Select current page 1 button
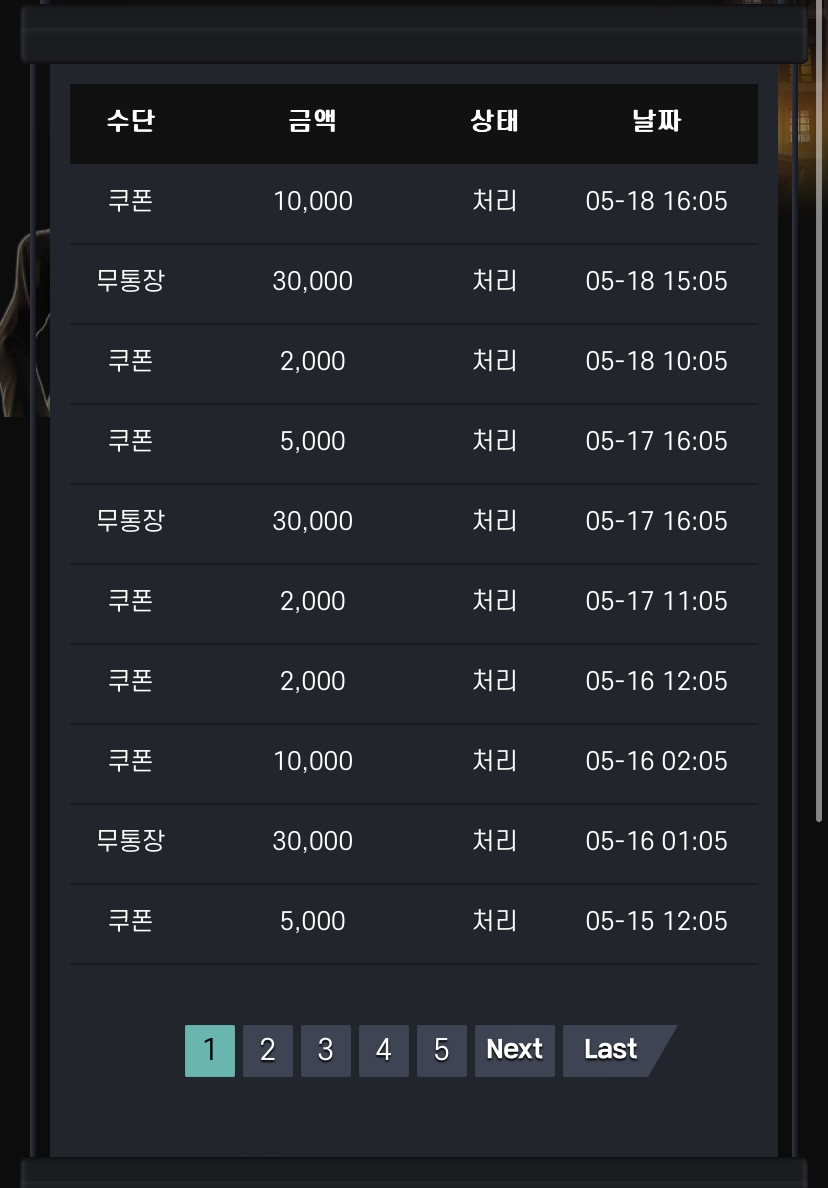The width and height of the screenshot is (828, 1188). tap(210, 1050)
